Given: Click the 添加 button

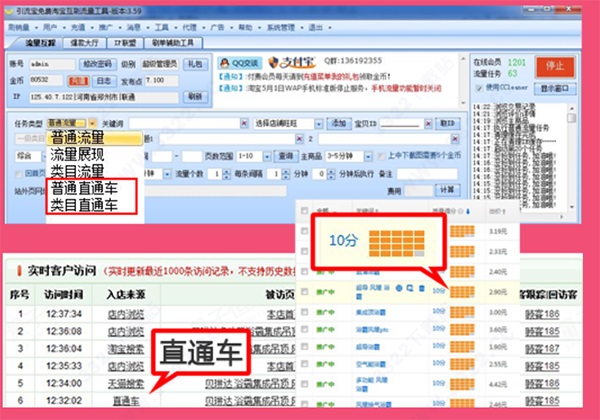Looking at the screenshot, I should pos(339,123).
